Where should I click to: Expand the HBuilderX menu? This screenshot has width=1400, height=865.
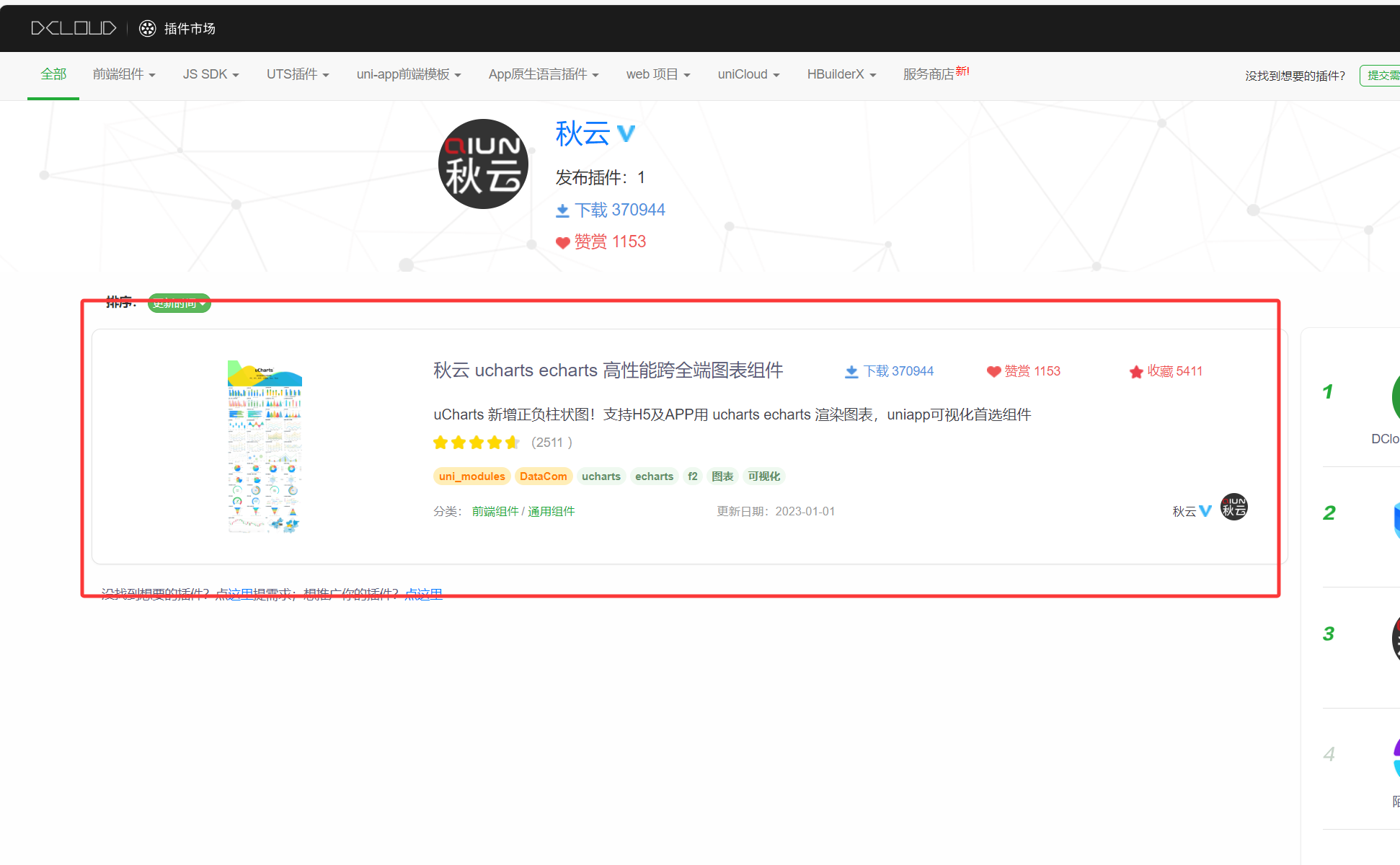(841, 74)
